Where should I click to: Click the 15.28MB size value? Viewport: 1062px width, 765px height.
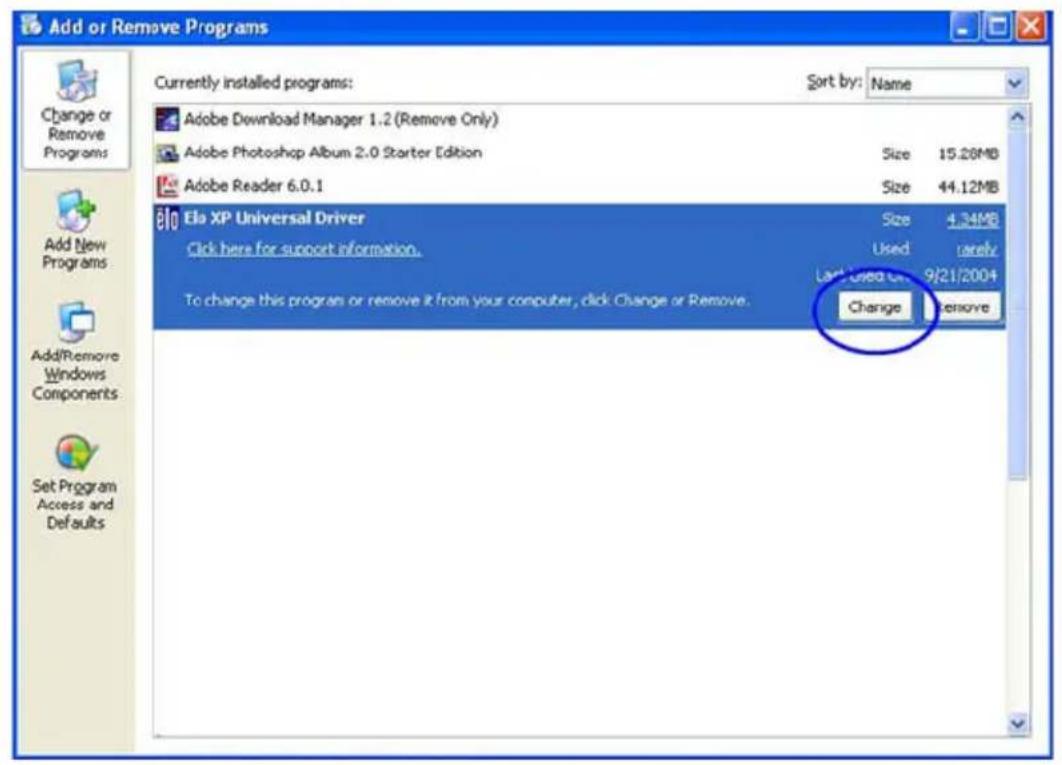968,154
